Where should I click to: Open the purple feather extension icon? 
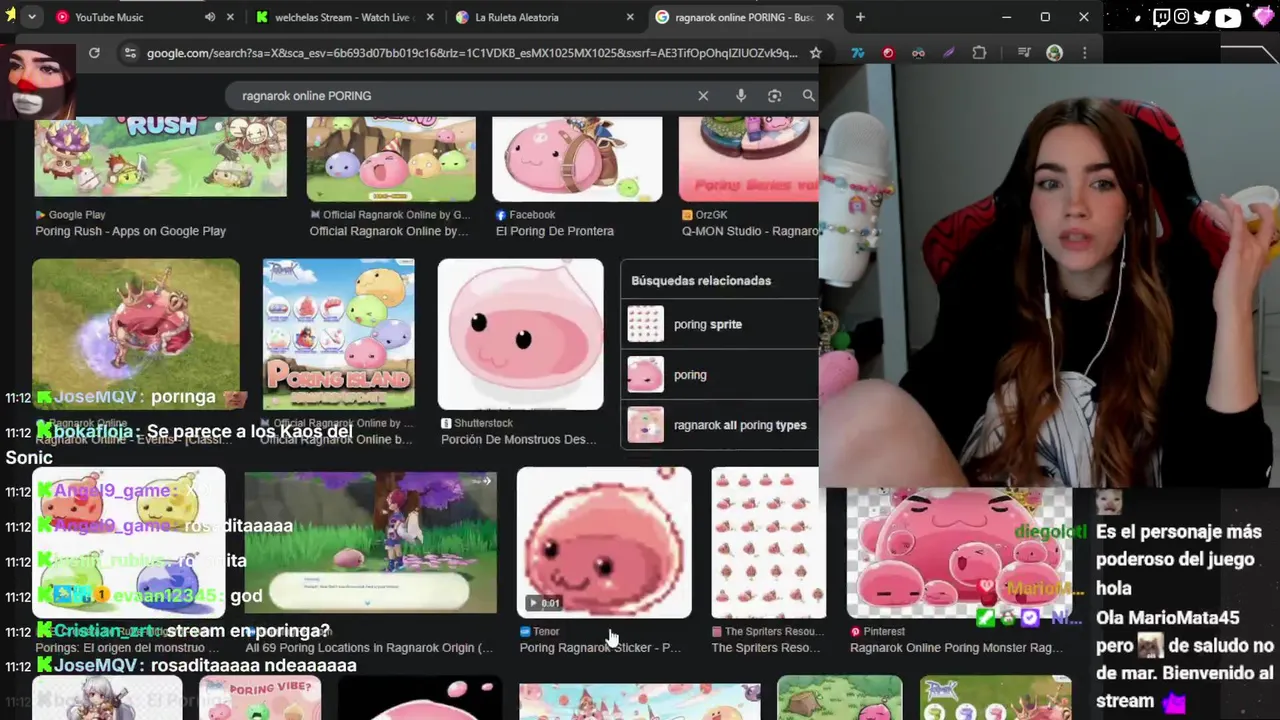949,53
